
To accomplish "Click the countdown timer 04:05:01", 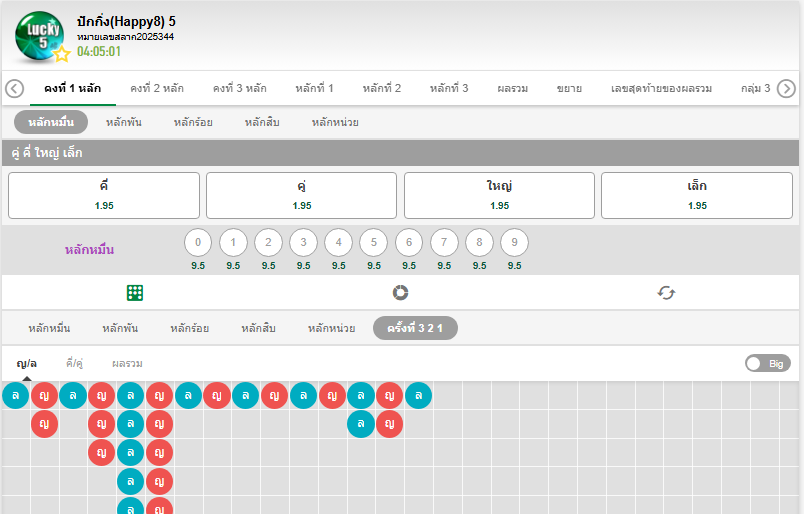I will point(99,51).
